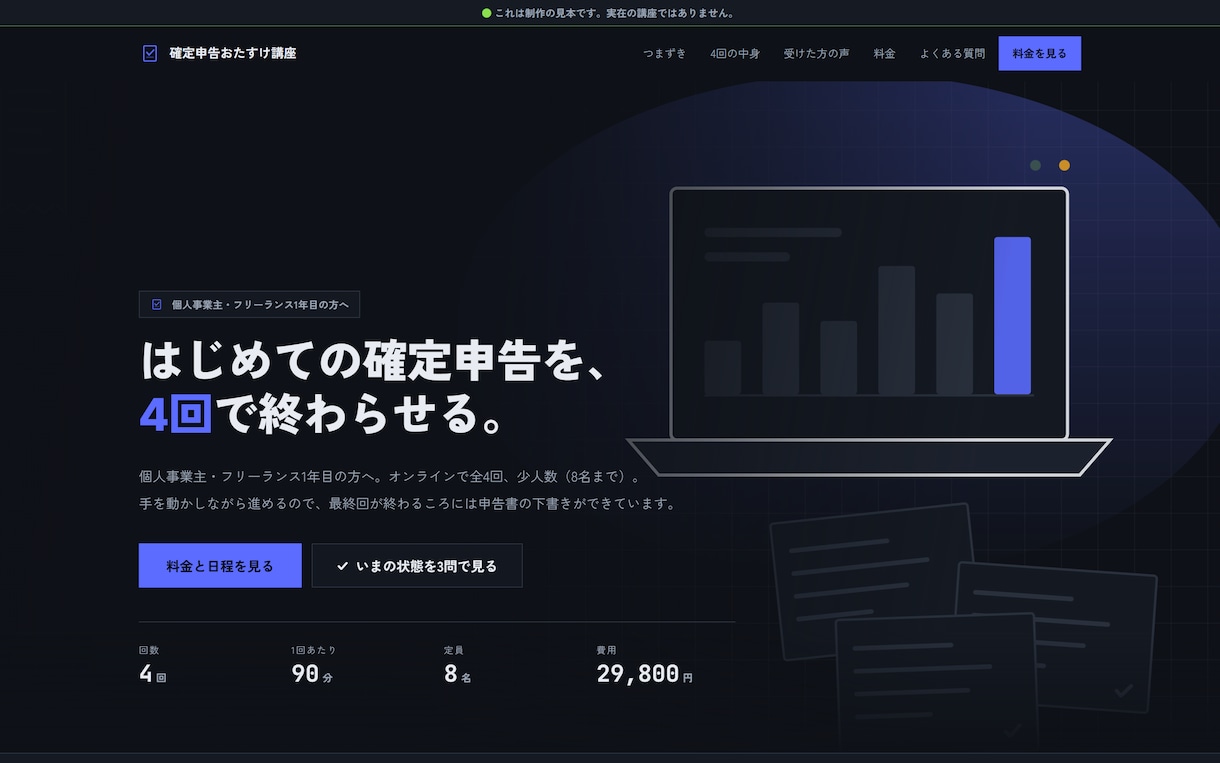Select 料金 in the navigation bar
Viewport: 1220px width, 763px height.
point(884,53)
